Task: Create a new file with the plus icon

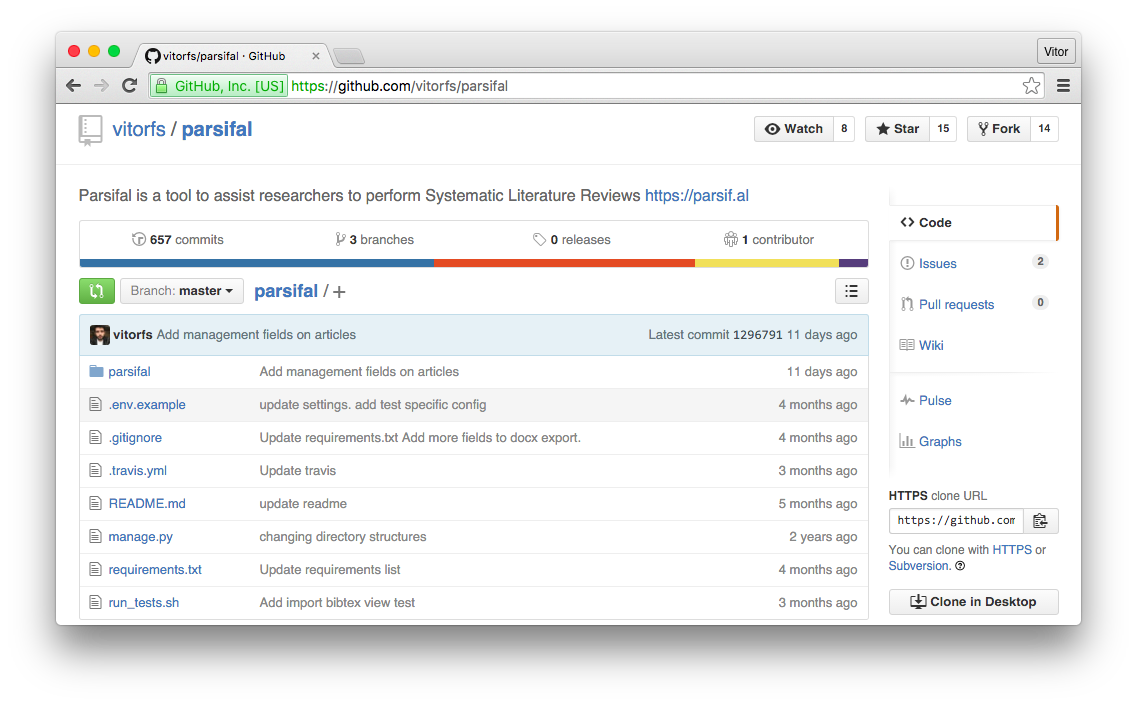Action: 339,292
